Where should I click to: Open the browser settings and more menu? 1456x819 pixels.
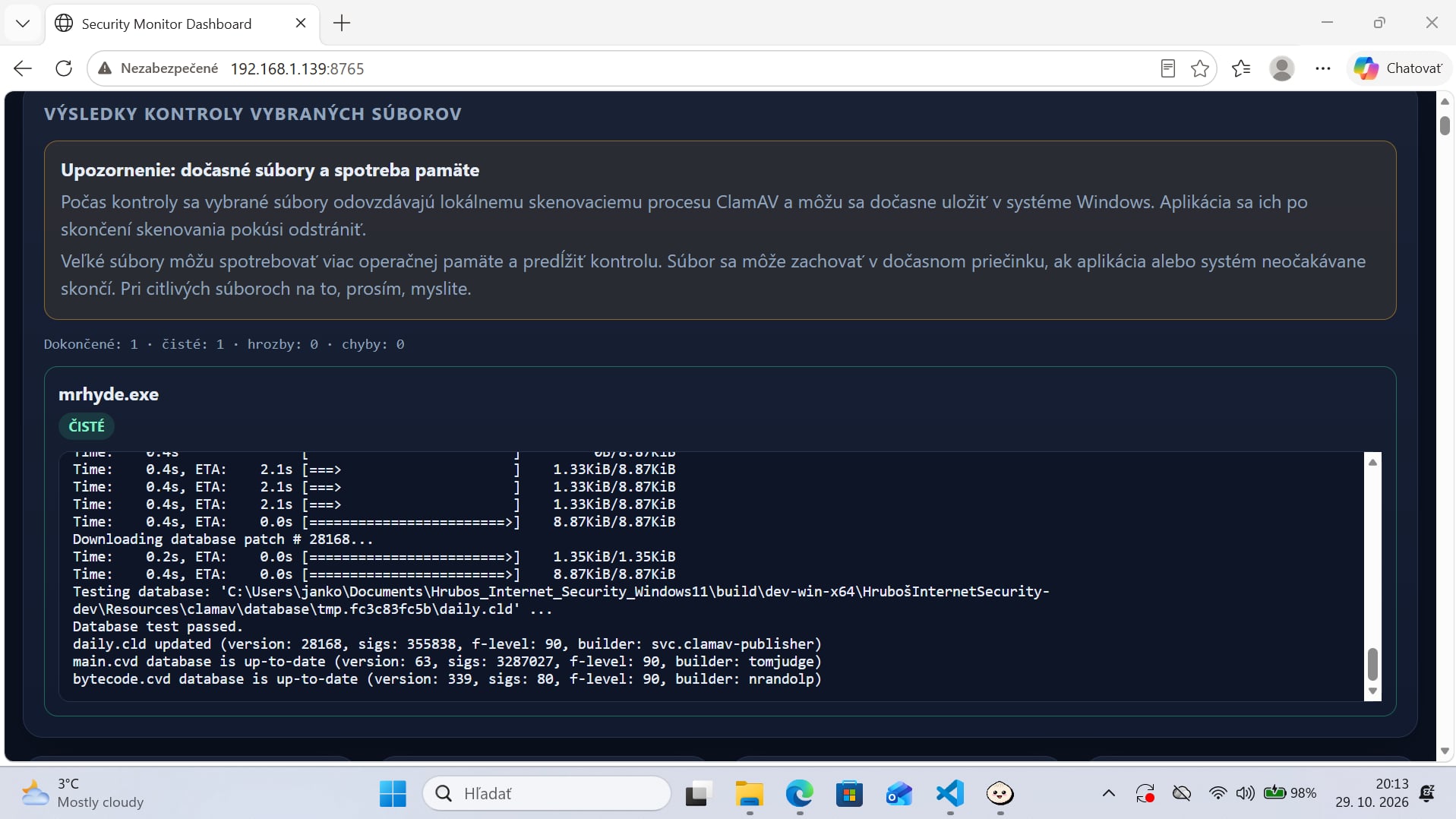(1323, 68)
